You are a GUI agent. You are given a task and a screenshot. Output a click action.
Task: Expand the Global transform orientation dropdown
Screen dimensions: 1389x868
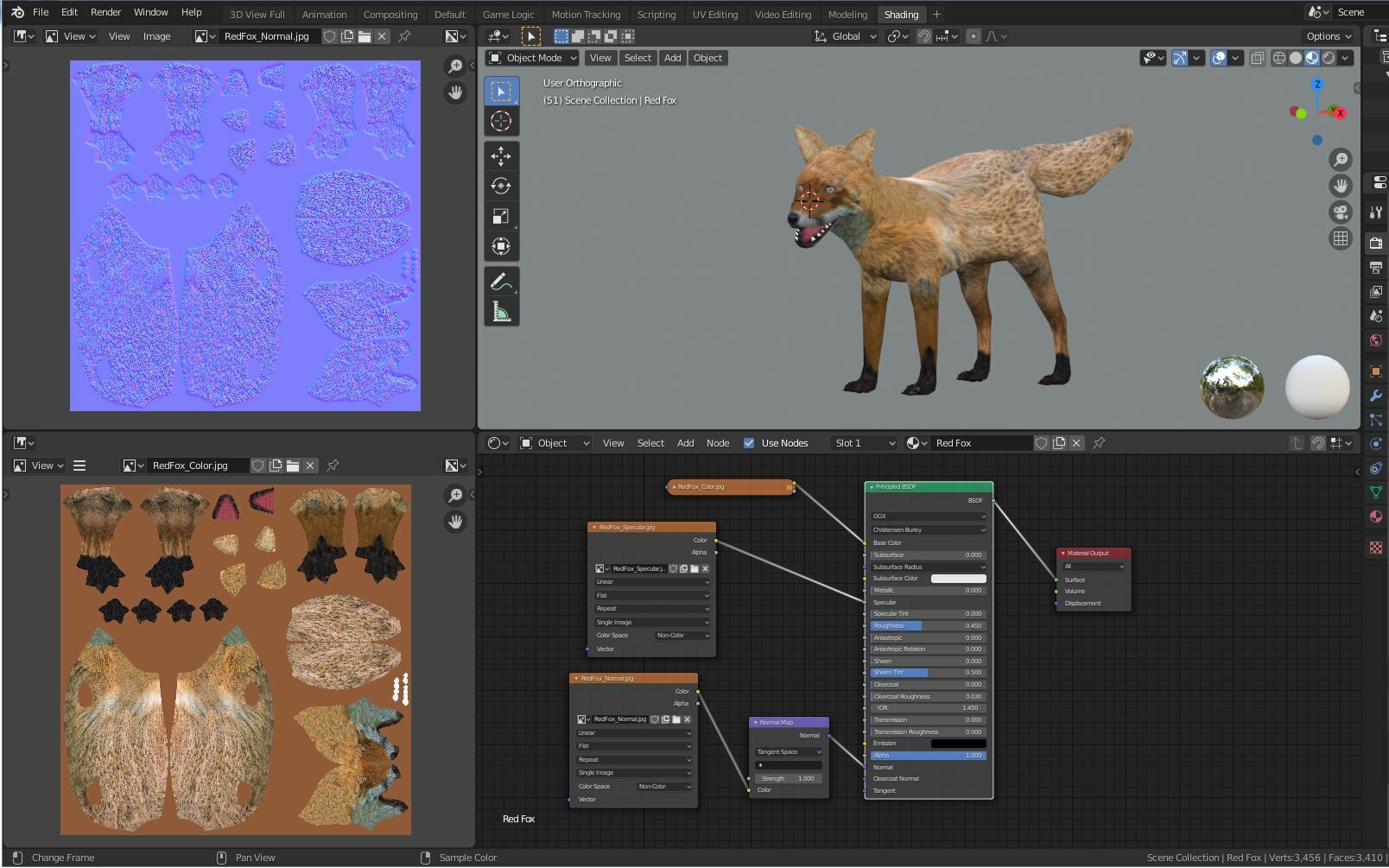tap(844, 36)
